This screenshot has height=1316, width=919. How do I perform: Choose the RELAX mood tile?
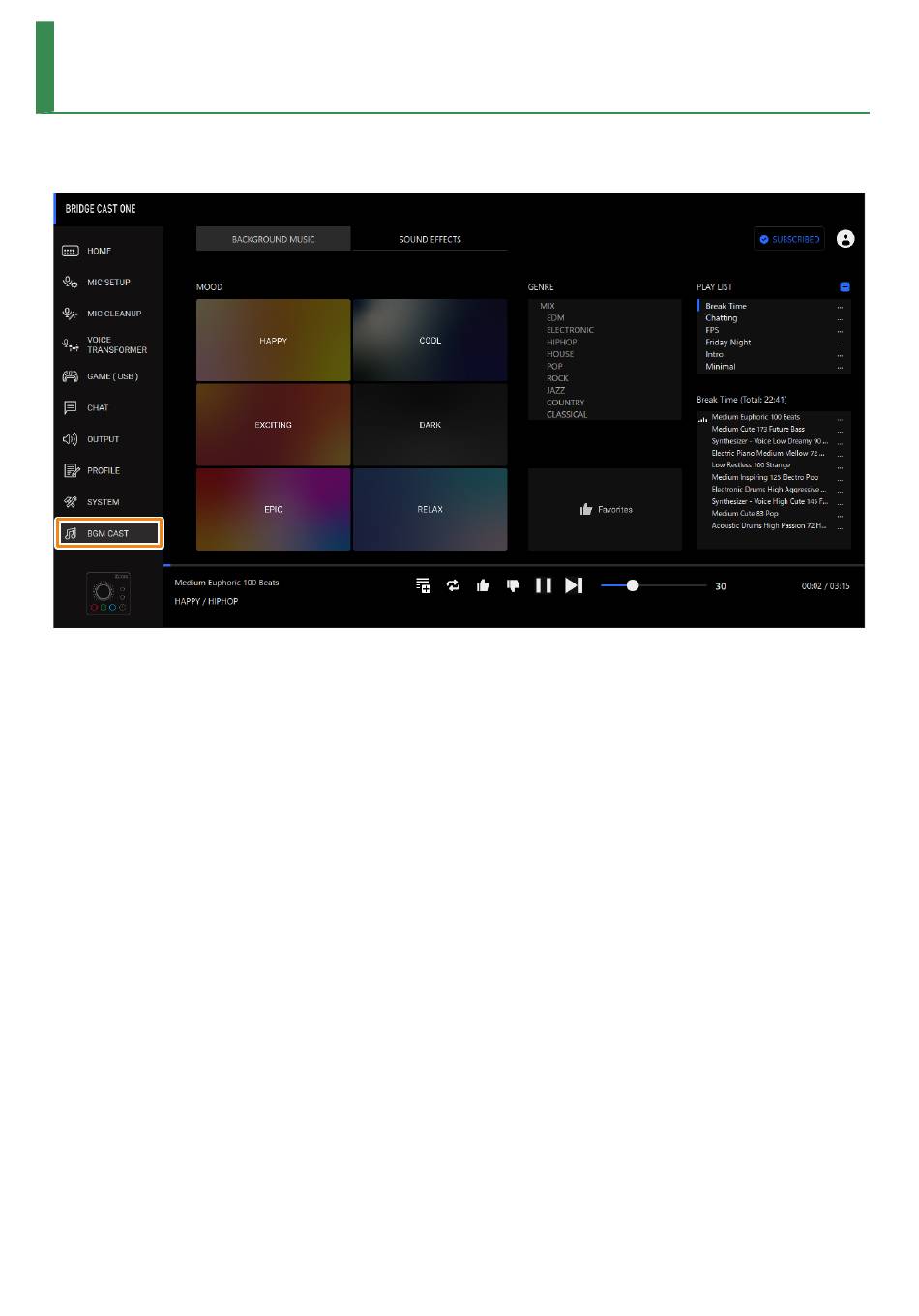(430, 509)
